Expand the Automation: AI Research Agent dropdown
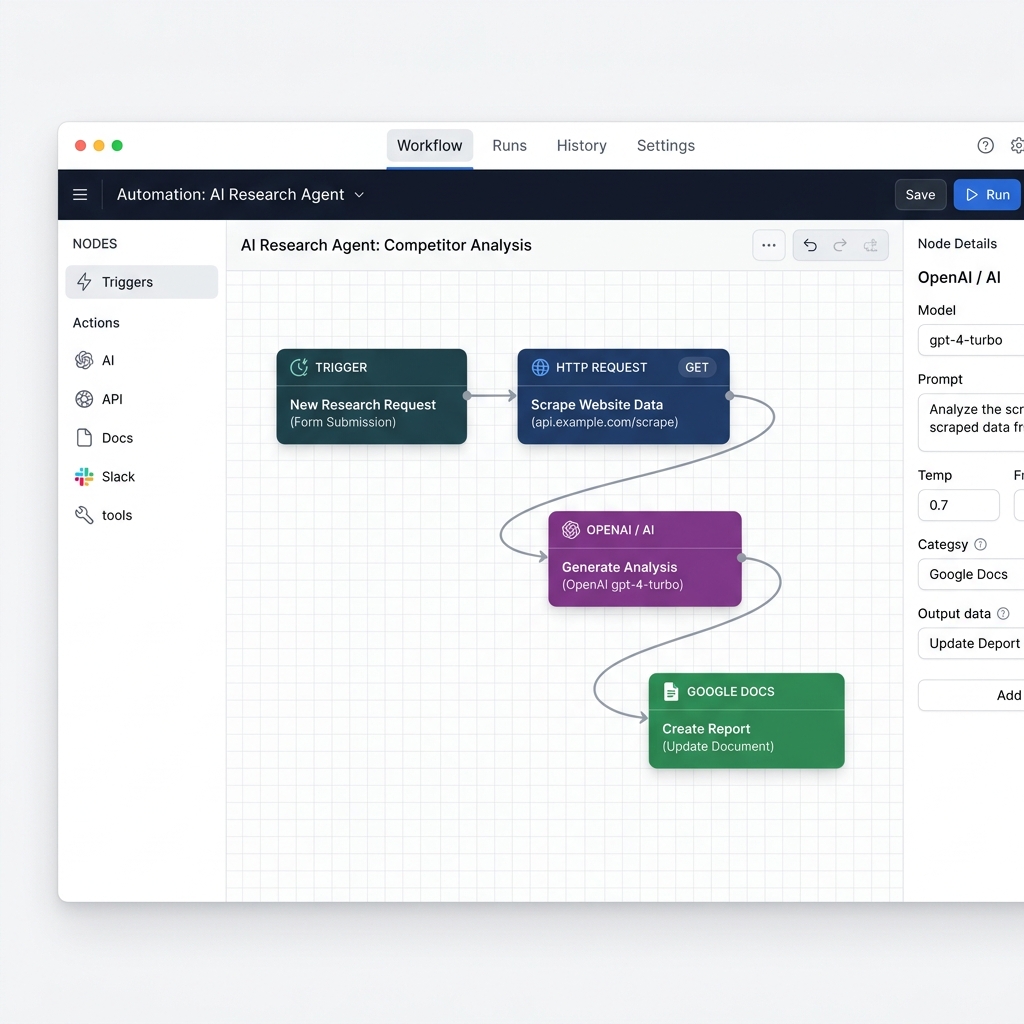Screen dimensions: 1024x1024 [x=360, y=194]
